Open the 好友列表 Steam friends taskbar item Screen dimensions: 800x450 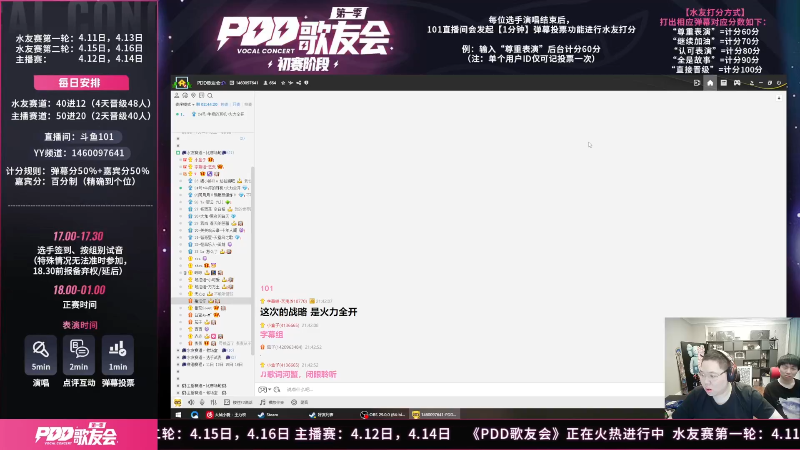322,415
